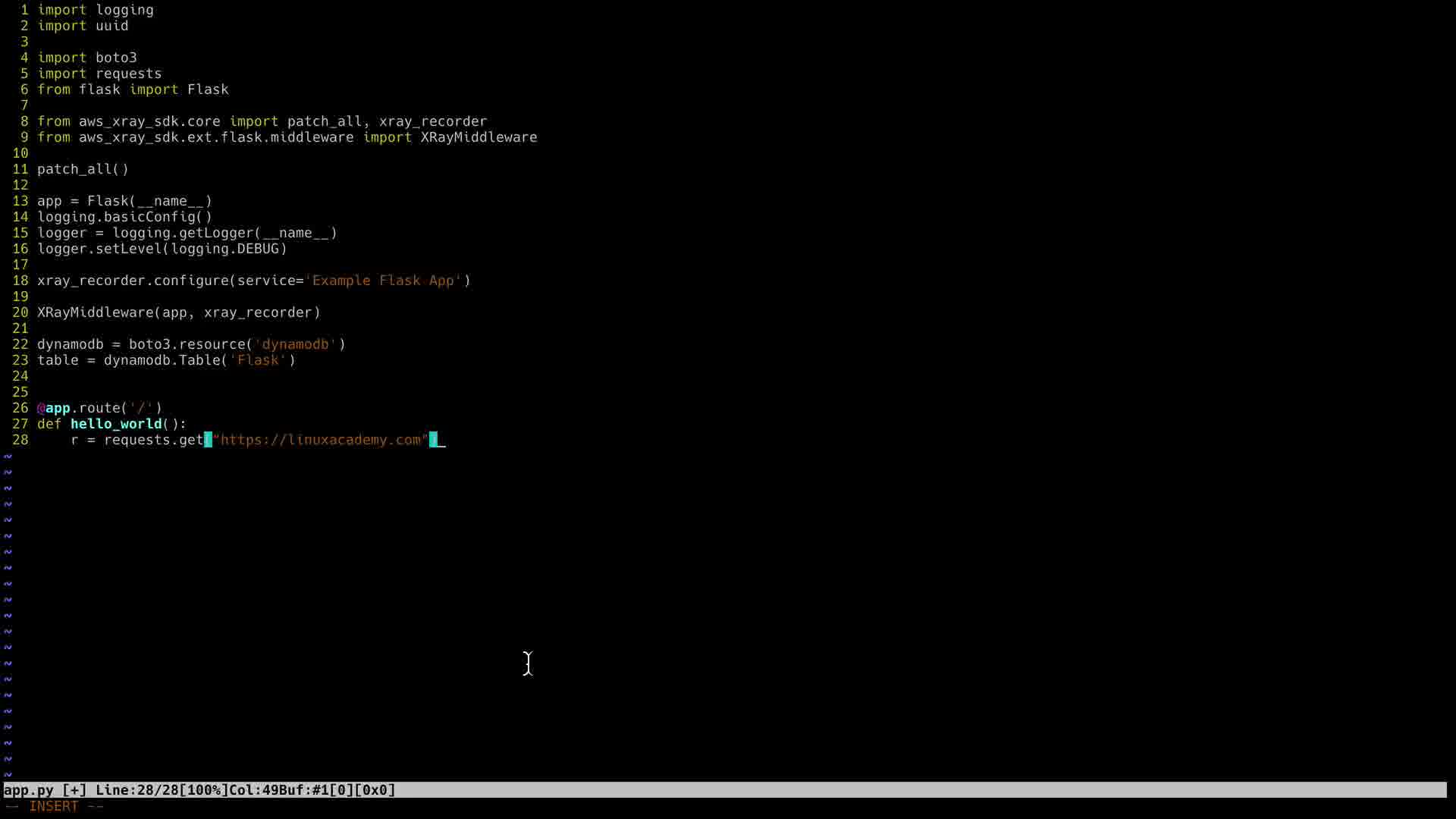This screenshot has width=1456, height=819.
Task: Click the hello_world function name
Action: coord(116,424)
